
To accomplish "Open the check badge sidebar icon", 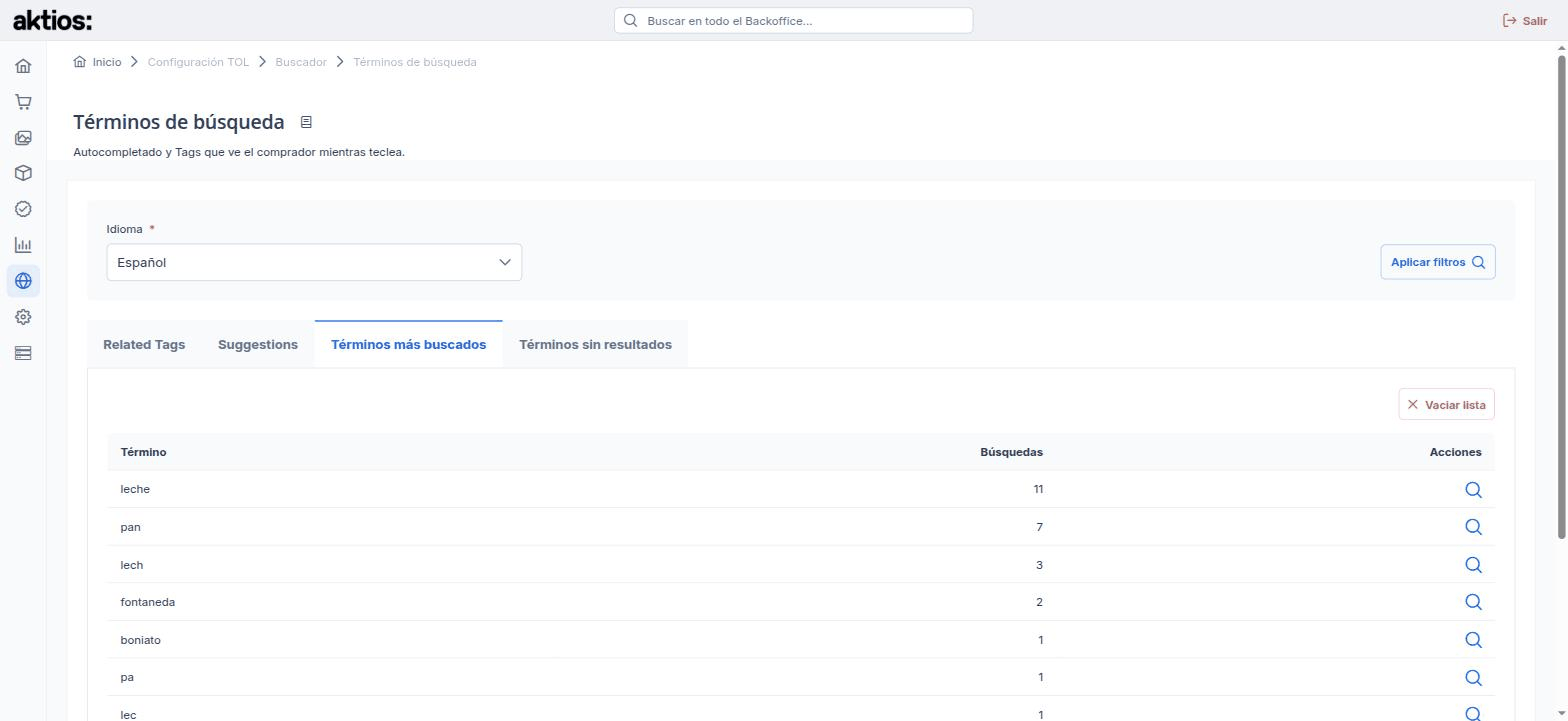I will [23, 209].
